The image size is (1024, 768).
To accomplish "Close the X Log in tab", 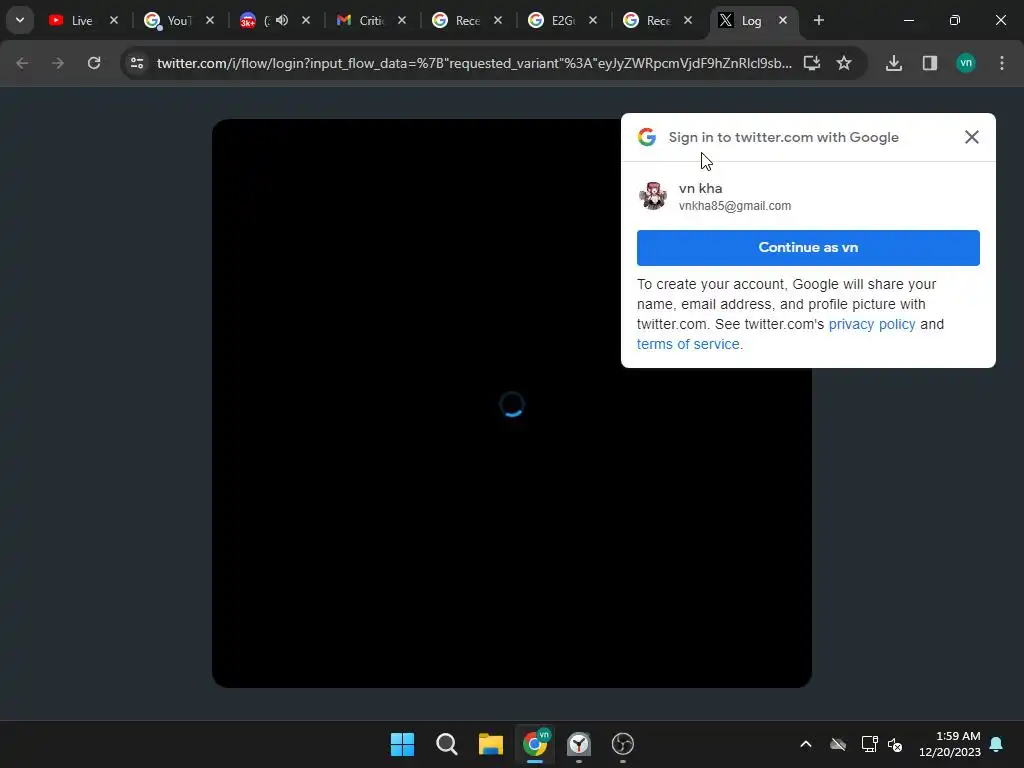I will coord(783,20).
